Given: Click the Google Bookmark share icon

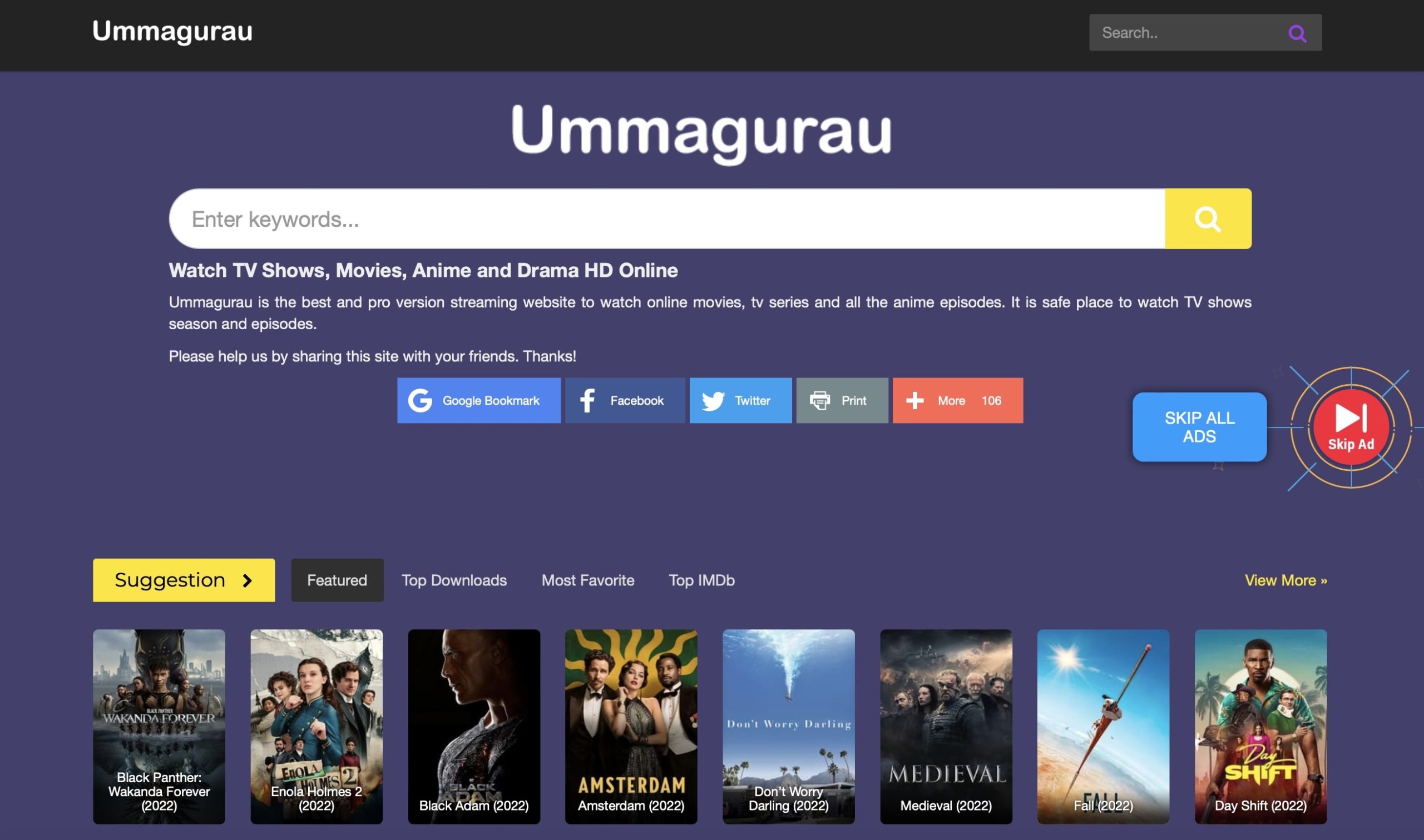Looking at the screenshot, I should tap(419, 400).
